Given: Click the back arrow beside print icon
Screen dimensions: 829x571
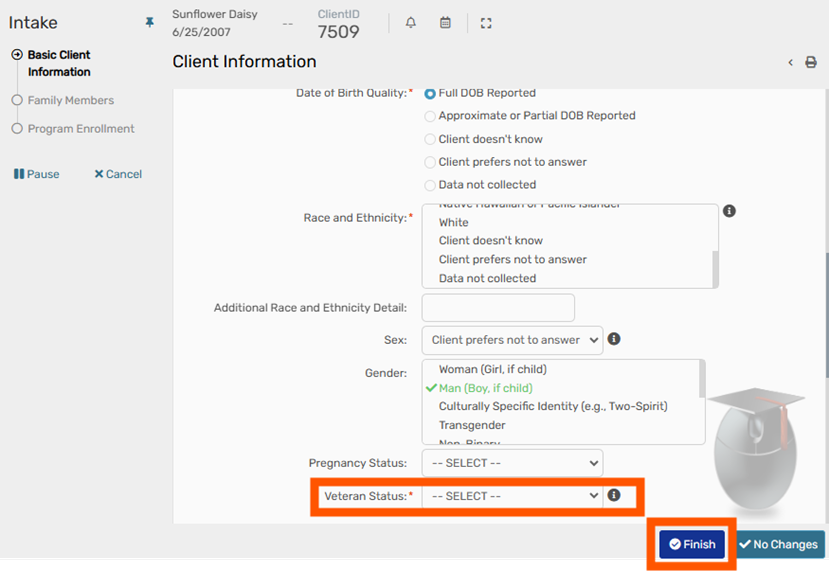Looking at the screenshot, I should [790, 62].
